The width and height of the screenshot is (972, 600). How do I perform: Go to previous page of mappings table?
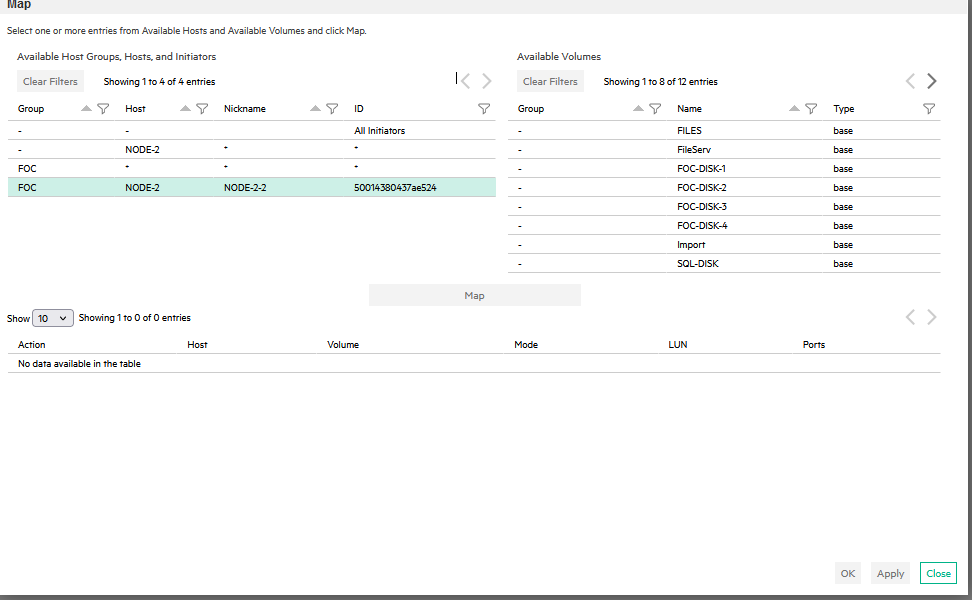point(910,317)
